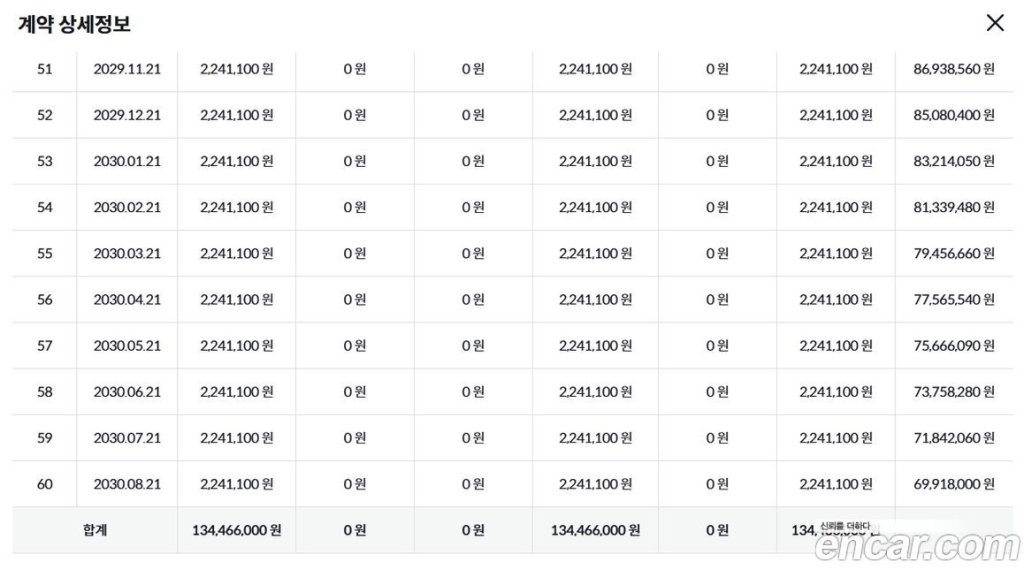Screen dimensions: 1024x577
Task: Click the date 2030.02.21
Action: coord(127,207)
